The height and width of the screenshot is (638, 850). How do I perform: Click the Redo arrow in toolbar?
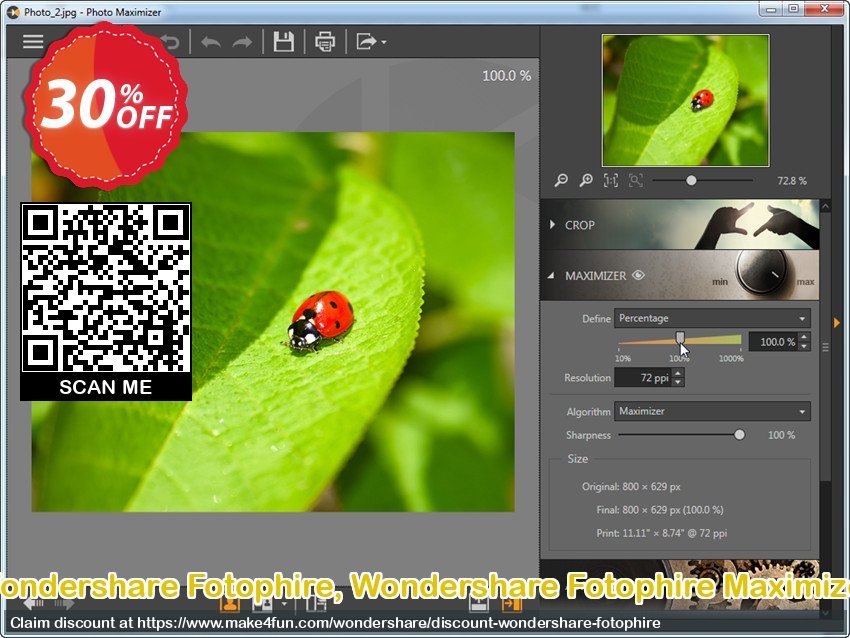(242, 42)
